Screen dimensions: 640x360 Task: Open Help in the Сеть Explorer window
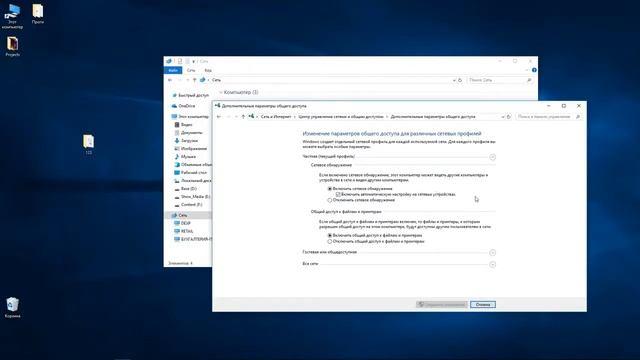coord(534,70)
